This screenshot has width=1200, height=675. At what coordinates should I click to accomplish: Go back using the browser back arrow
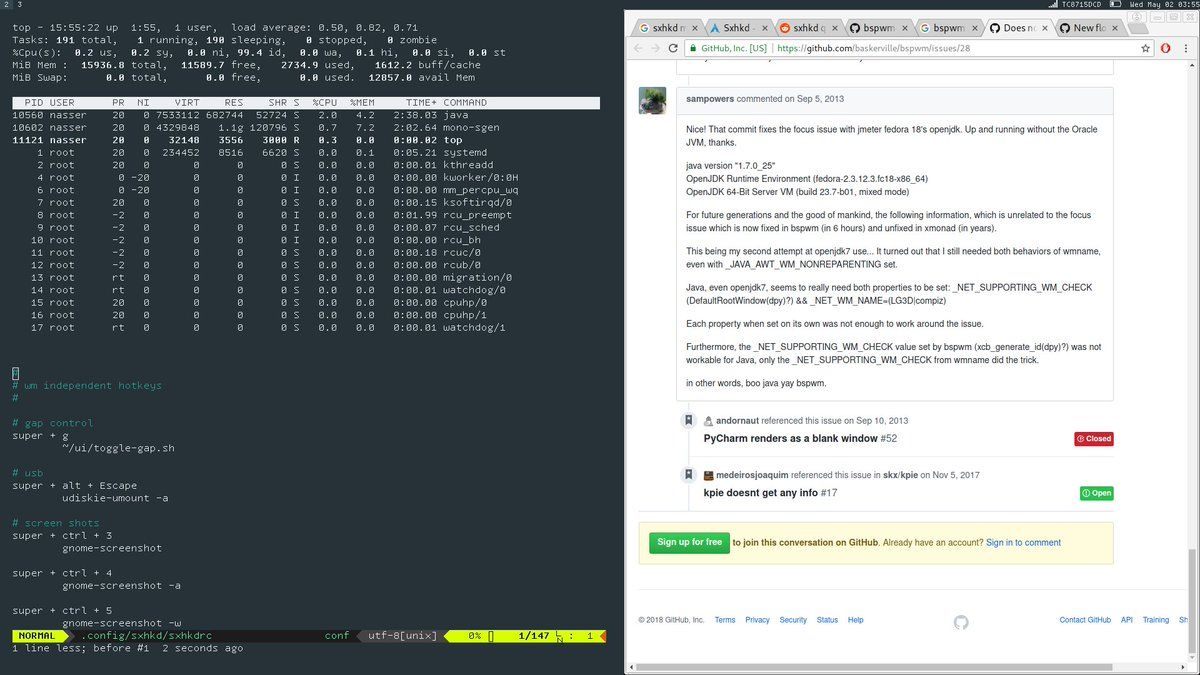tap(640, 48)
